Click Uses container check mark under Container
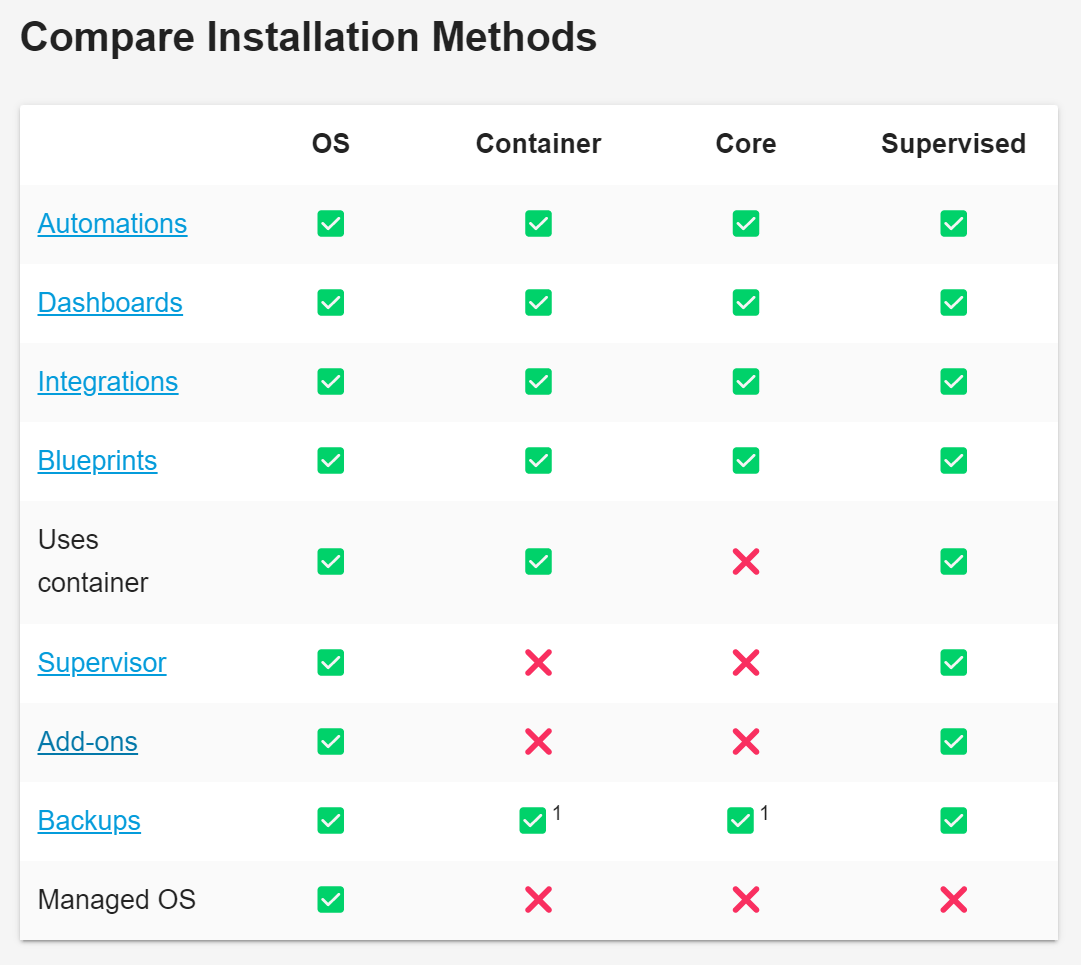The image size is (1081, 965). click(x=538, y=562)
